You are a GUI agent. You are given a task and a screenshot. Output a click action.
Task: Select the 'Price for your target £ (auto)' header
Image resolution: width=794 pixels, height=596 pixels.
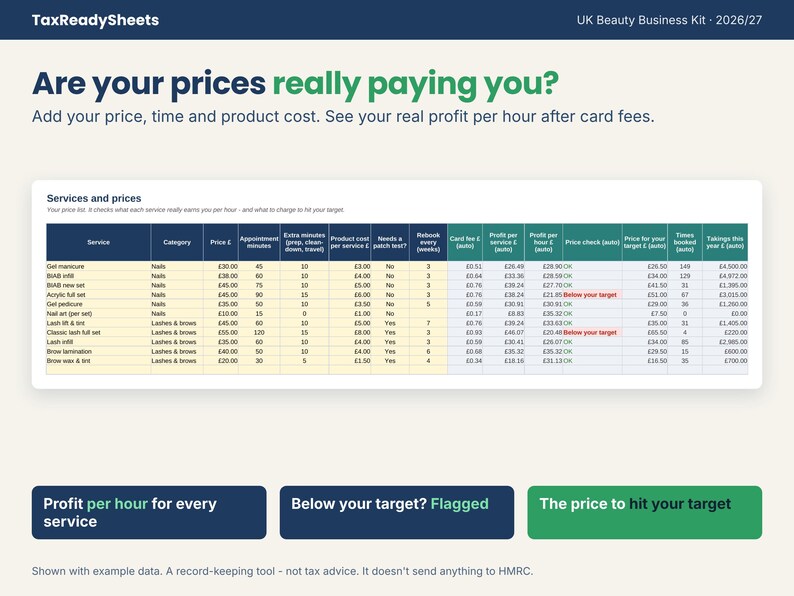click(x=645, y=242)
